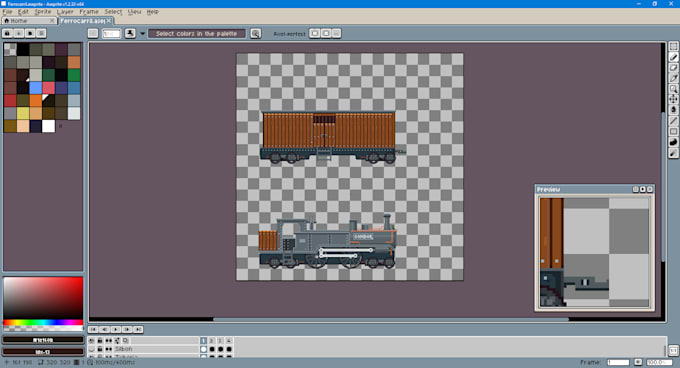
Task: Select the Line tool
Action: 673,121
